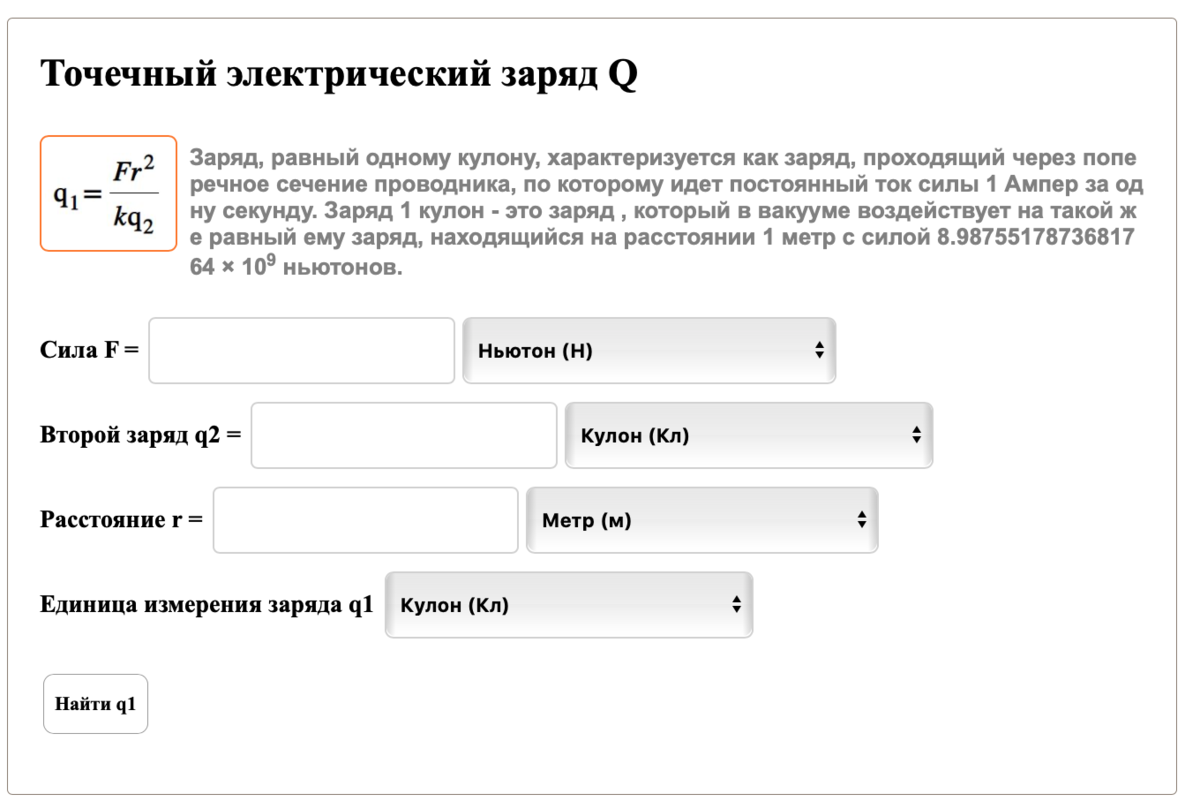Focus the Второй заряд q2 input field
1200x809 pixels.
click(x=404, y=435)
